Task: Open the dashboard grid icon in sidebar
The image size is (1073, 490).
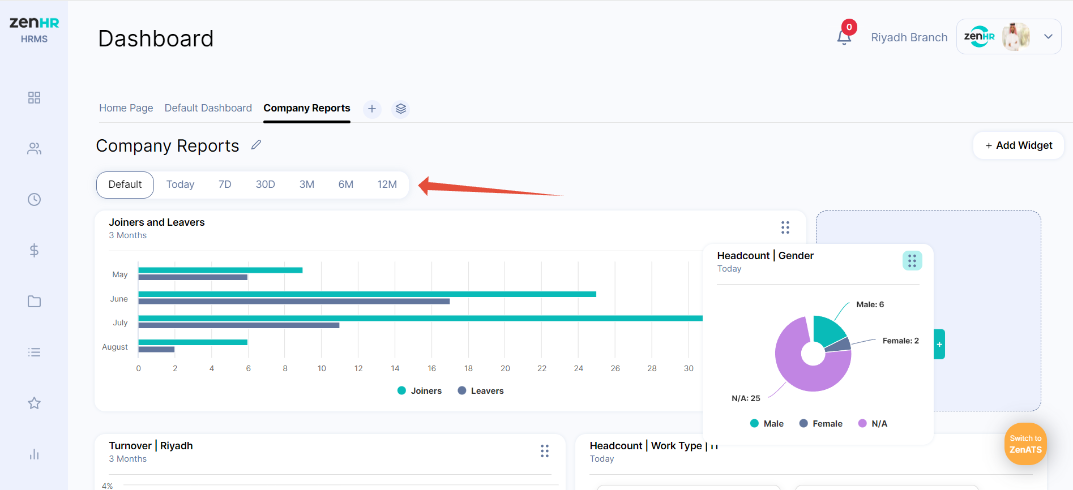Action: [x=34, y=97]
